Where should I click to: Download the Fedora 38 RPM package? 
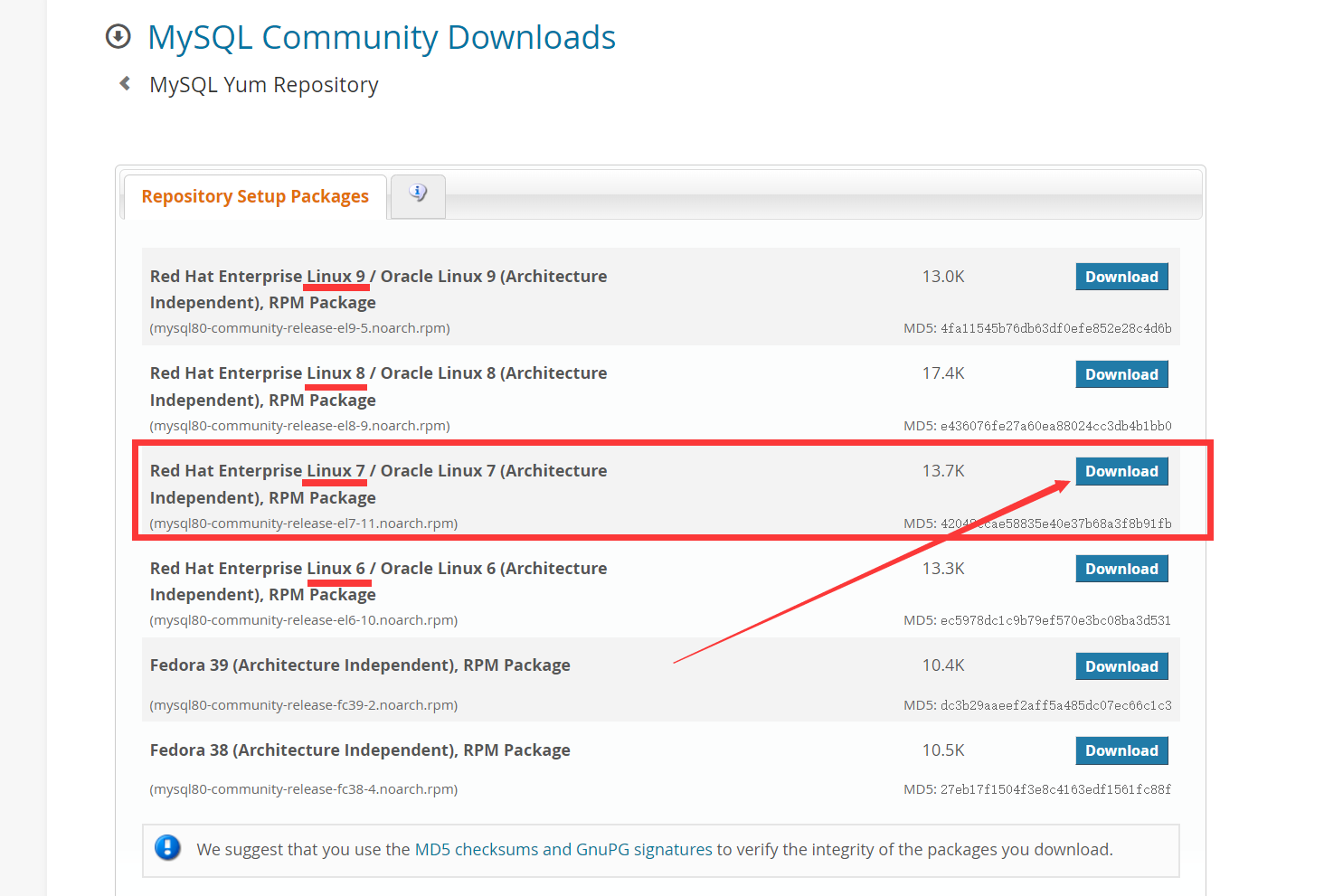pos(1121,750)
